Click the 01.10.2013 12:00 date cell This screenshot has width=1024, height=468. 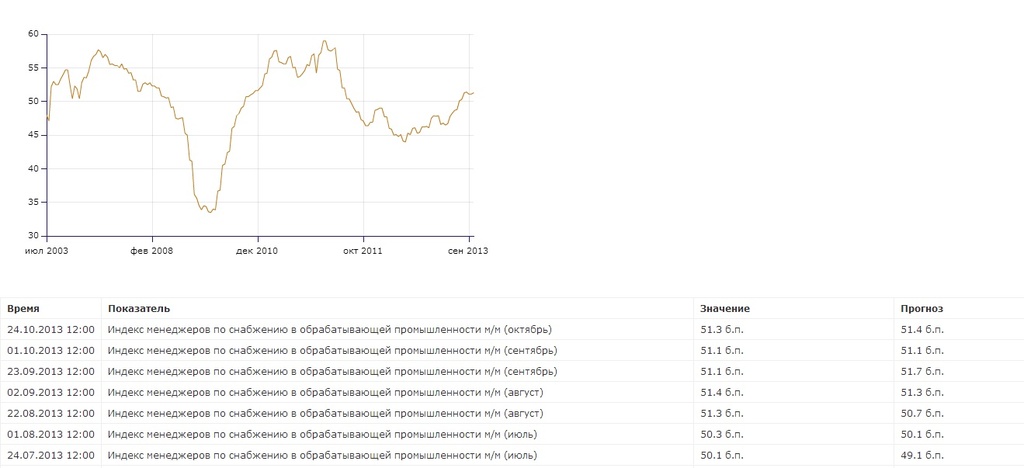coord(50,351)
